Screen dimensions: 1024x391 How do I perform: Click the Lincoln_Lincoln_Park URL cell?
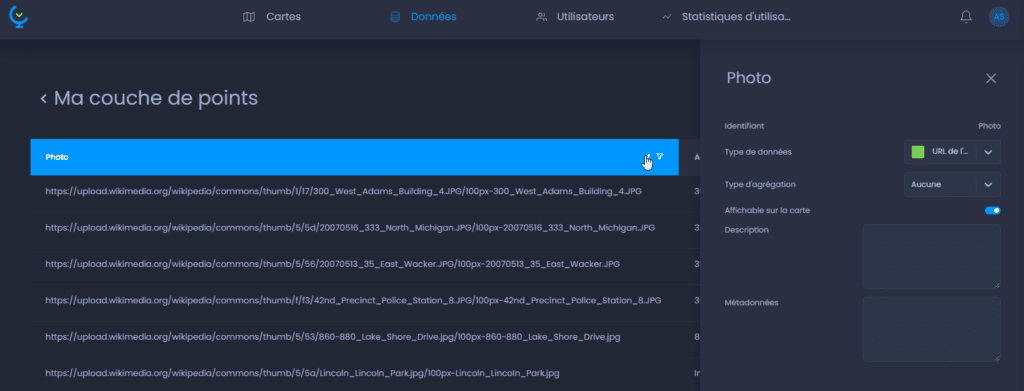(302, 373)
